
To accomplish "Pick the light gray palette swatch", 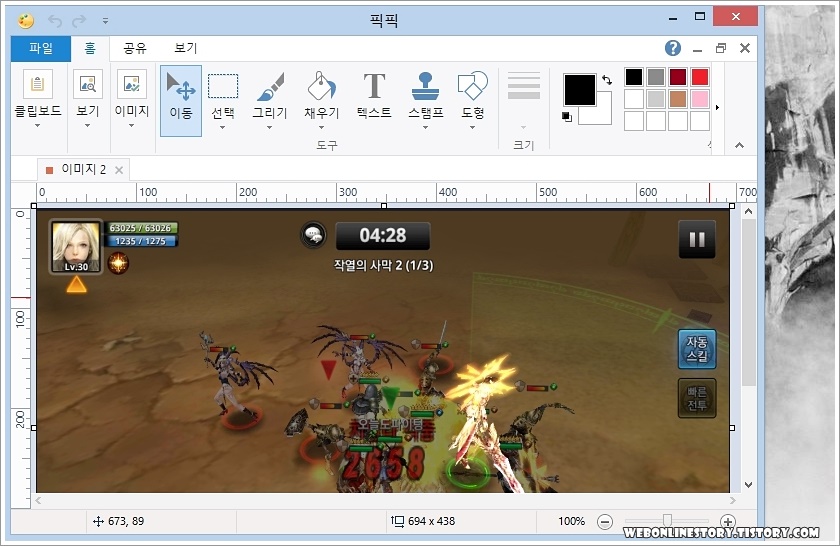I will pos(656,99).
